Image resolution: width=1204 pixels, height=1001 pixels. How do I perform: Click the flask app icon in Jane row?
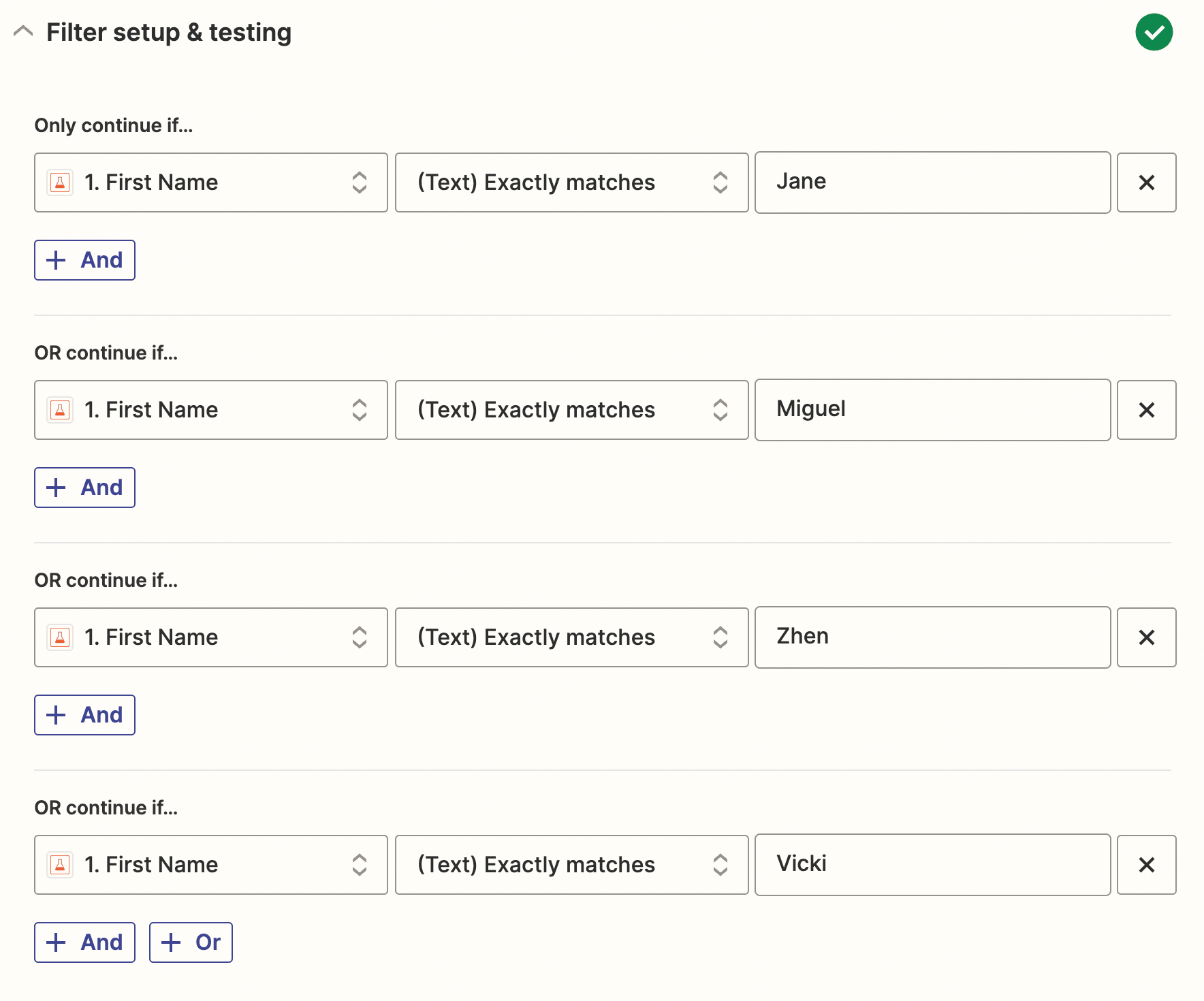[x=60, y=182]
